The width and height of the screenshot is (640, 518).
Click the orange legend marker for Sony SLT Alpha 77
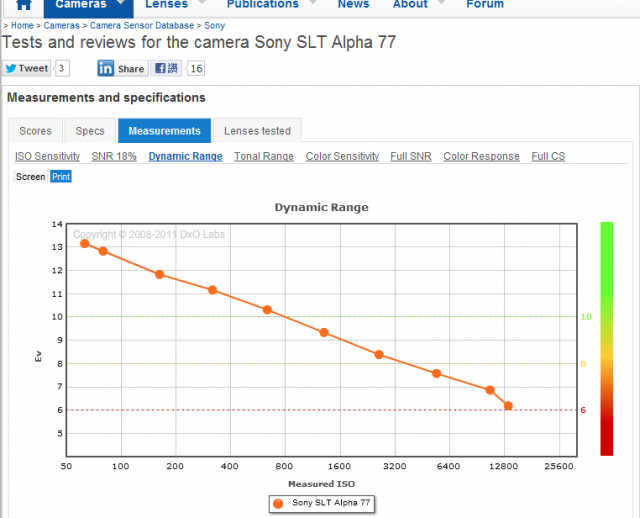pyautogui.click(x=278, y=504)
